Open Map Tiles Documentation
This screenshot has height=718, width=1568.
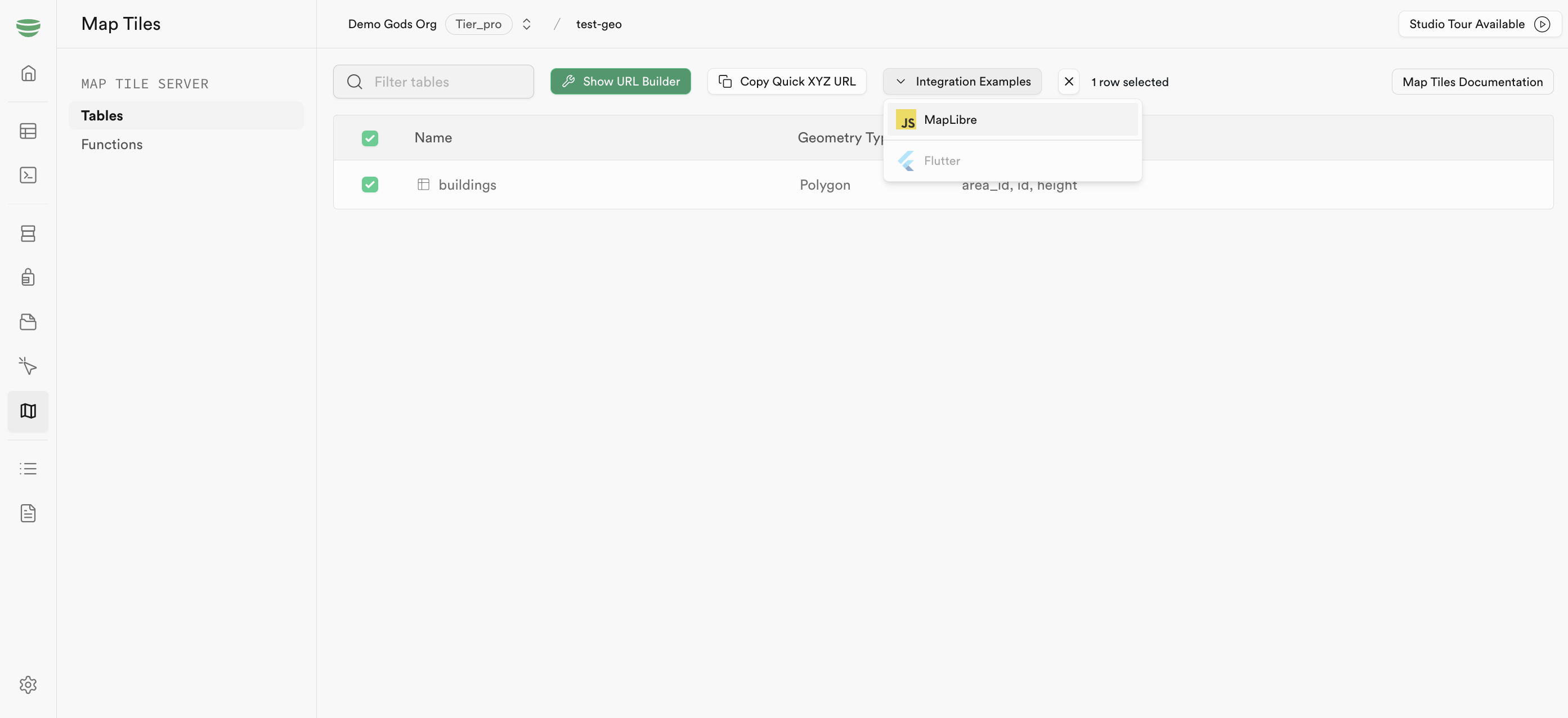click(x=1472, y=81)
